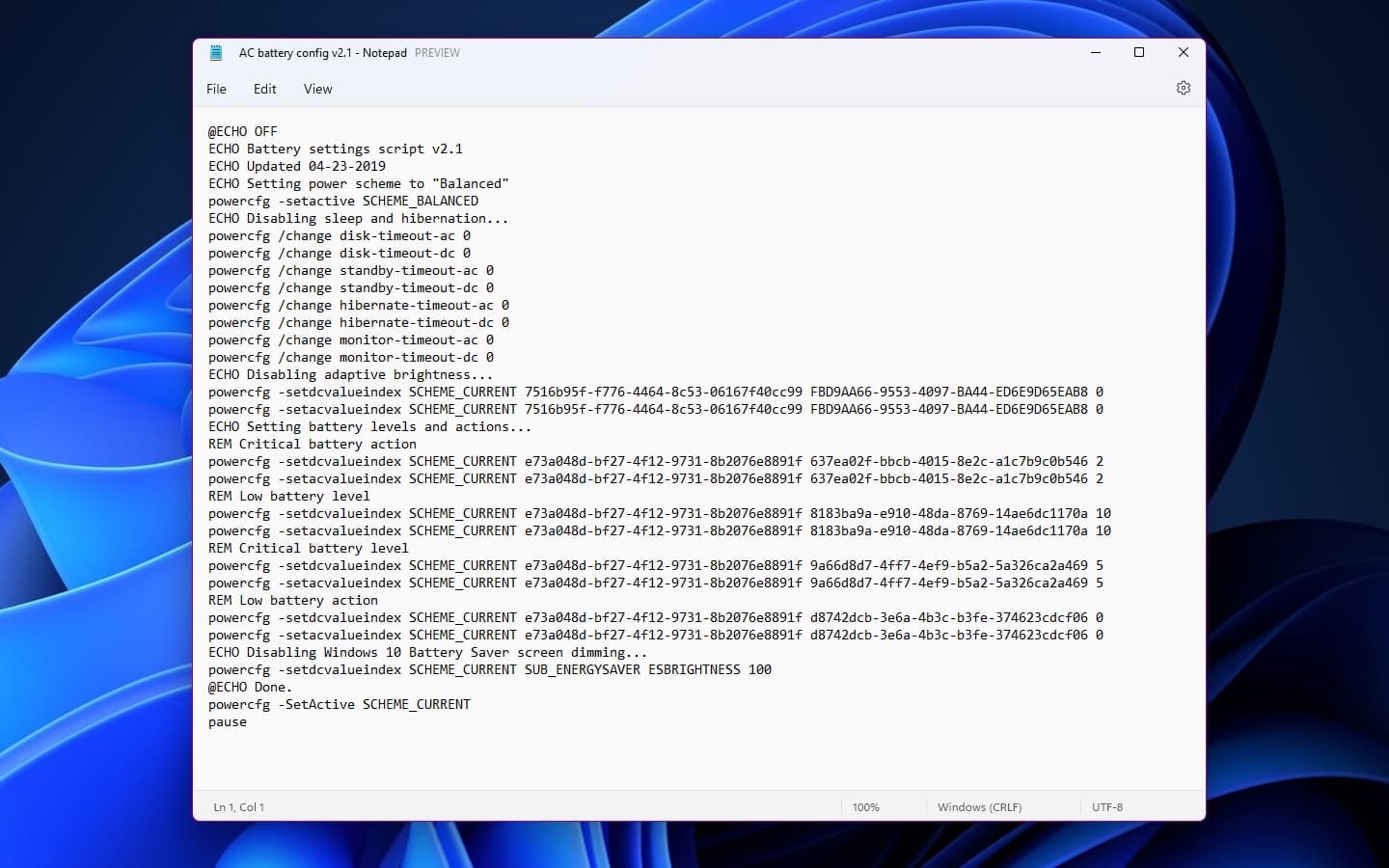Screen dimensions: 1389x868
Task: Click the UTF-8 encoding indicator
Action: [1106, 807]
